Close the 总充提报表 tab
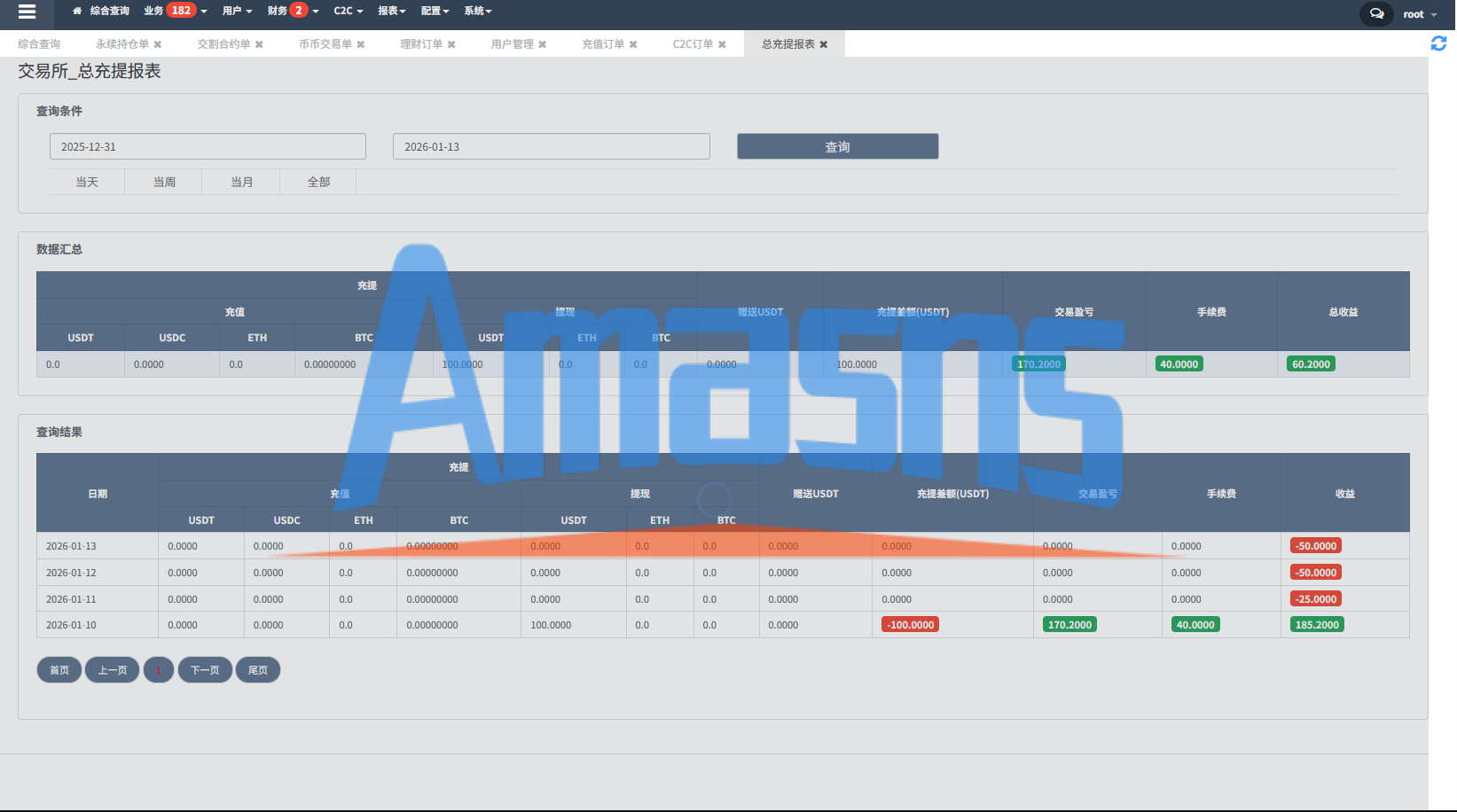Screen dimensions: 1457x812 (x=824, y=44)
